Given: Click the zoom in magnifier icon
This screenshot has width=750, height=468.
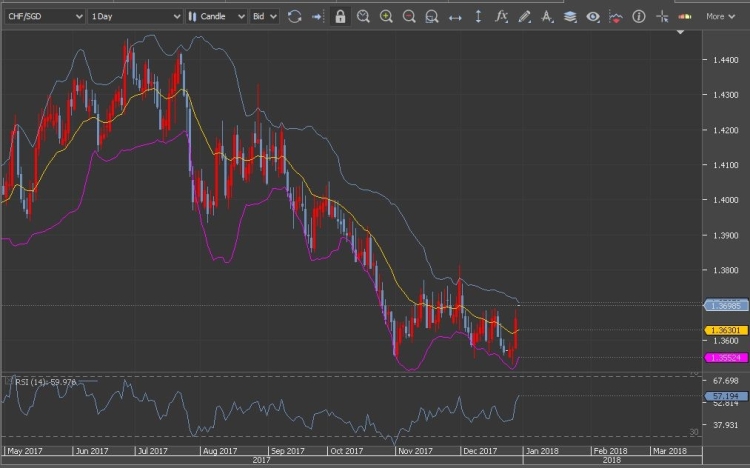Looking at the screenshot, I should [386, 16].
